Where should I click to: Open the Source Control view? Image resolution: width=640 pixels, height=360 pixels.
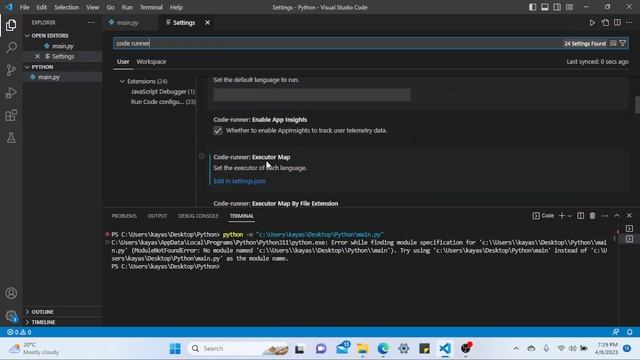click(11, 70)
